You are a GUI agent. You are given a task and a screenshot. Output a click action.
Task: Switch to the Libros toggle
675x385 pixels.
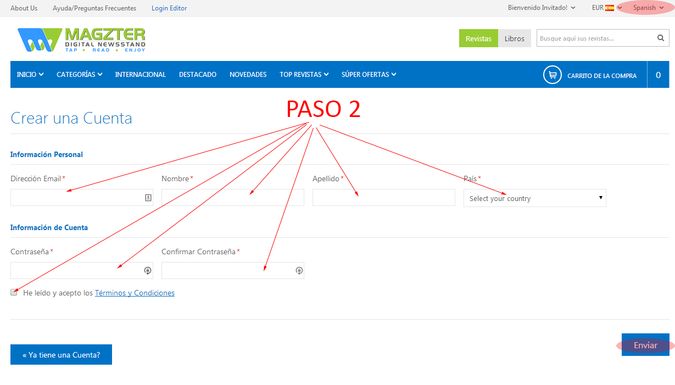[x=514, y=38]
